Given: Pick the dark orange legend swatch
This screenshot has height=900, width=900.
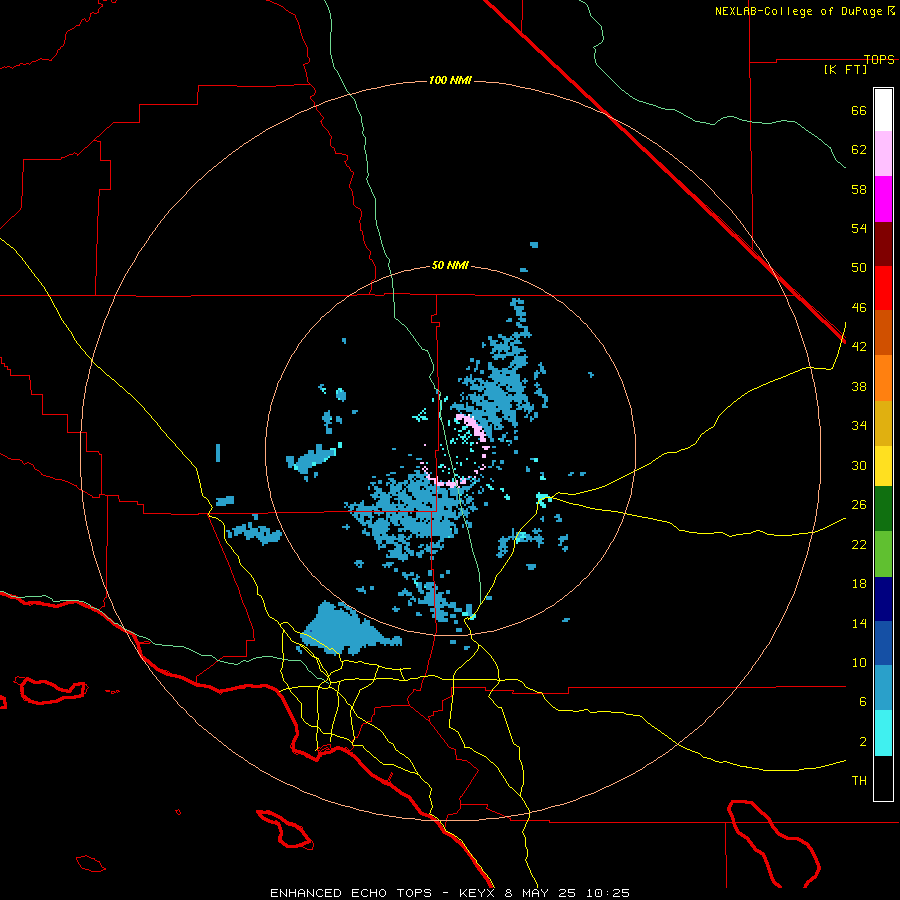Looking at the screenshot, I should (x=883, y=332).
